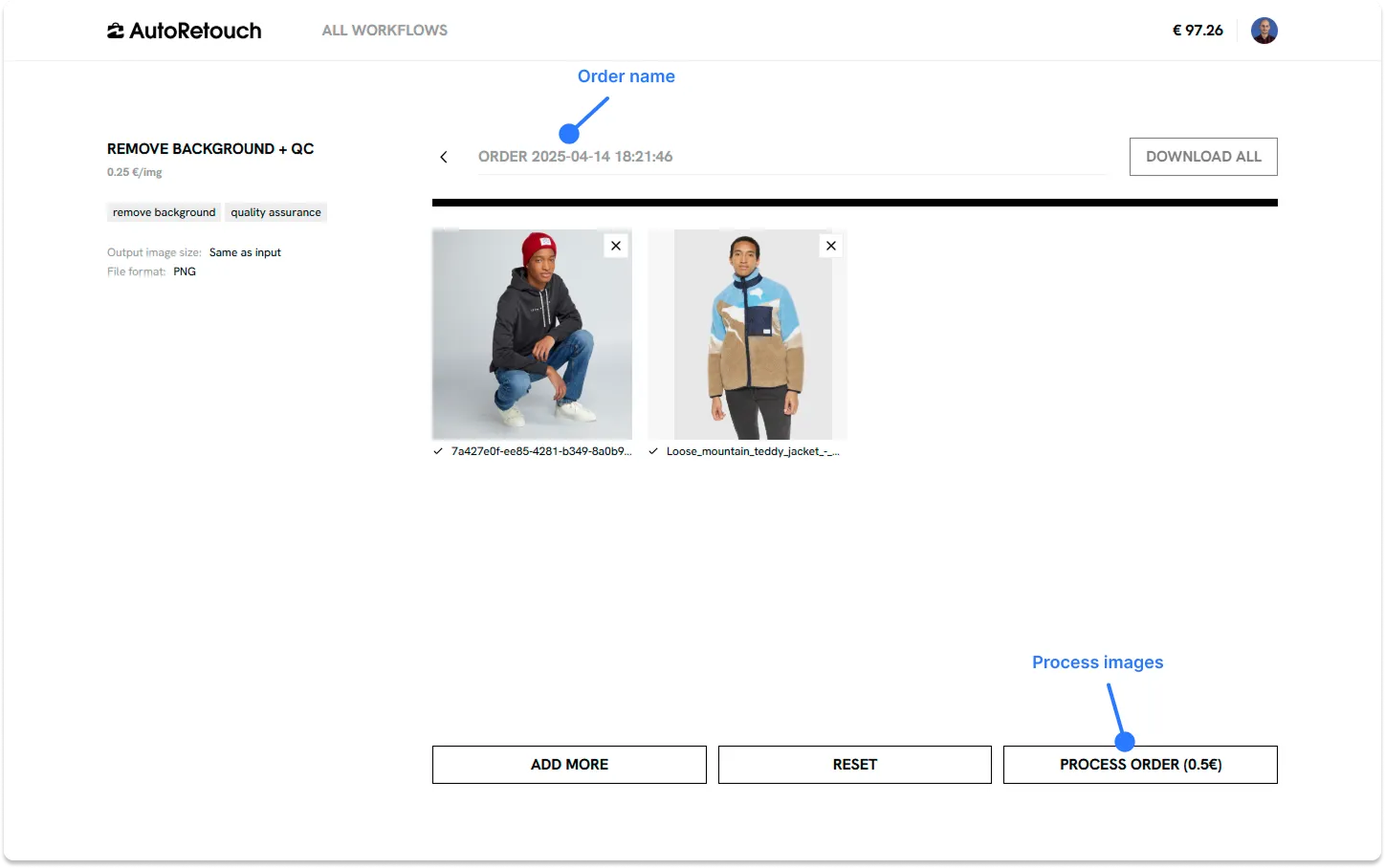Click PROCESS ORDER to process images
Image resolution: width=1385 pixels, height=868 pixels.
click(1139, 764)
